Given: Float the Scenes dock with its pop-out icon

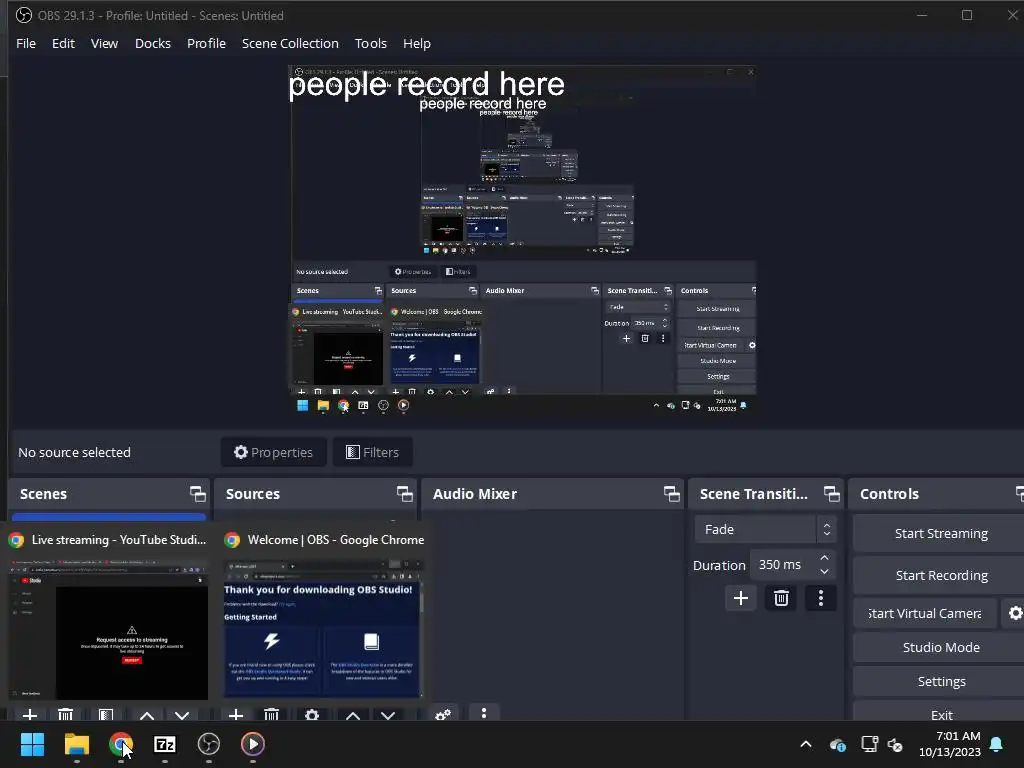Looking at the screenshot, I should pyautogui.click(x=197, y=494).
